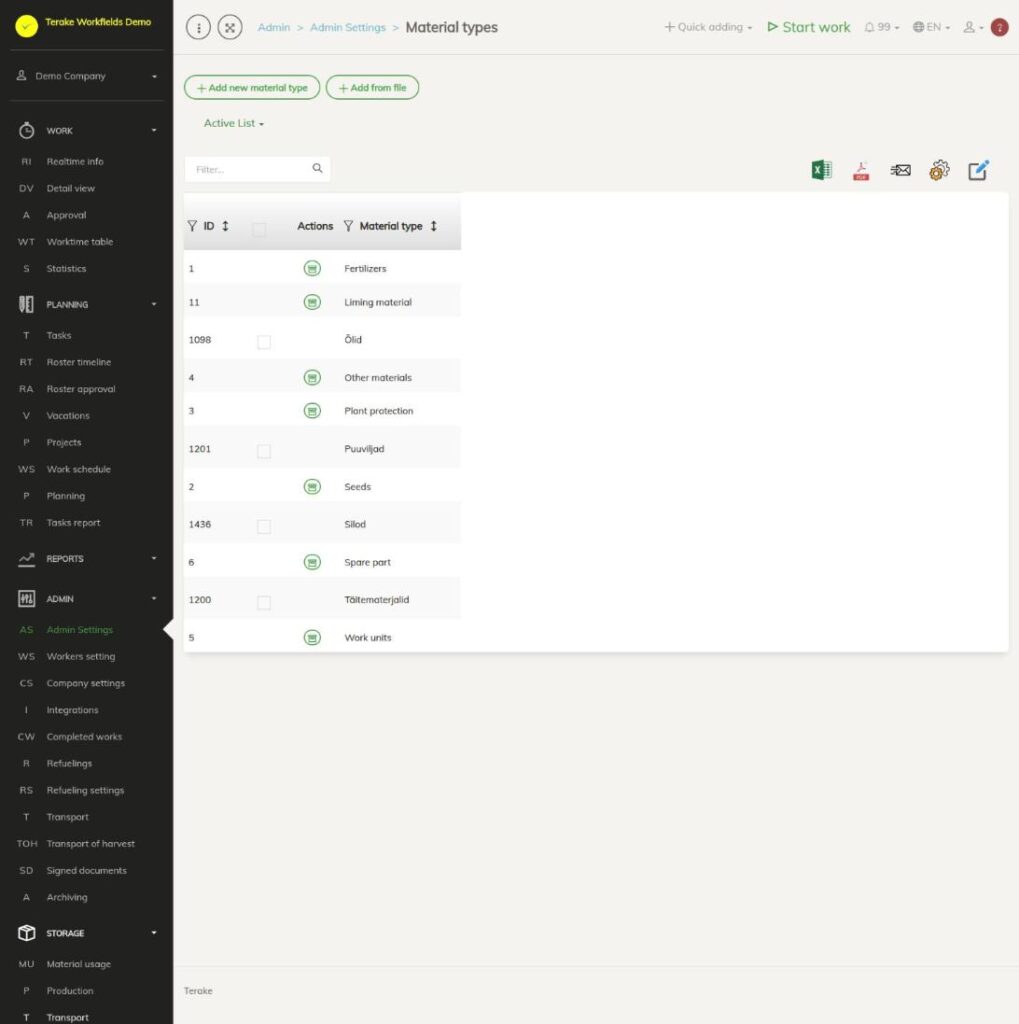Click the Plant protection row action icon

312,411
